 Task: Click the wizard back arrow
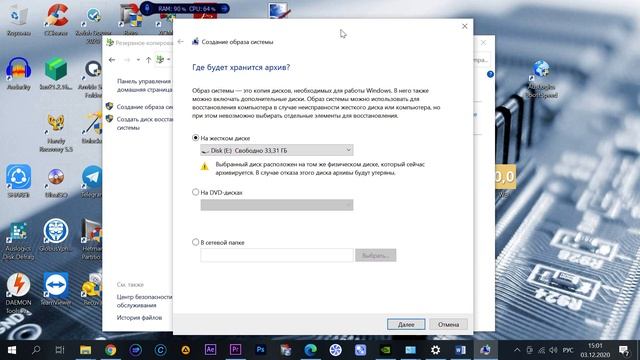(x=180, y=42)
